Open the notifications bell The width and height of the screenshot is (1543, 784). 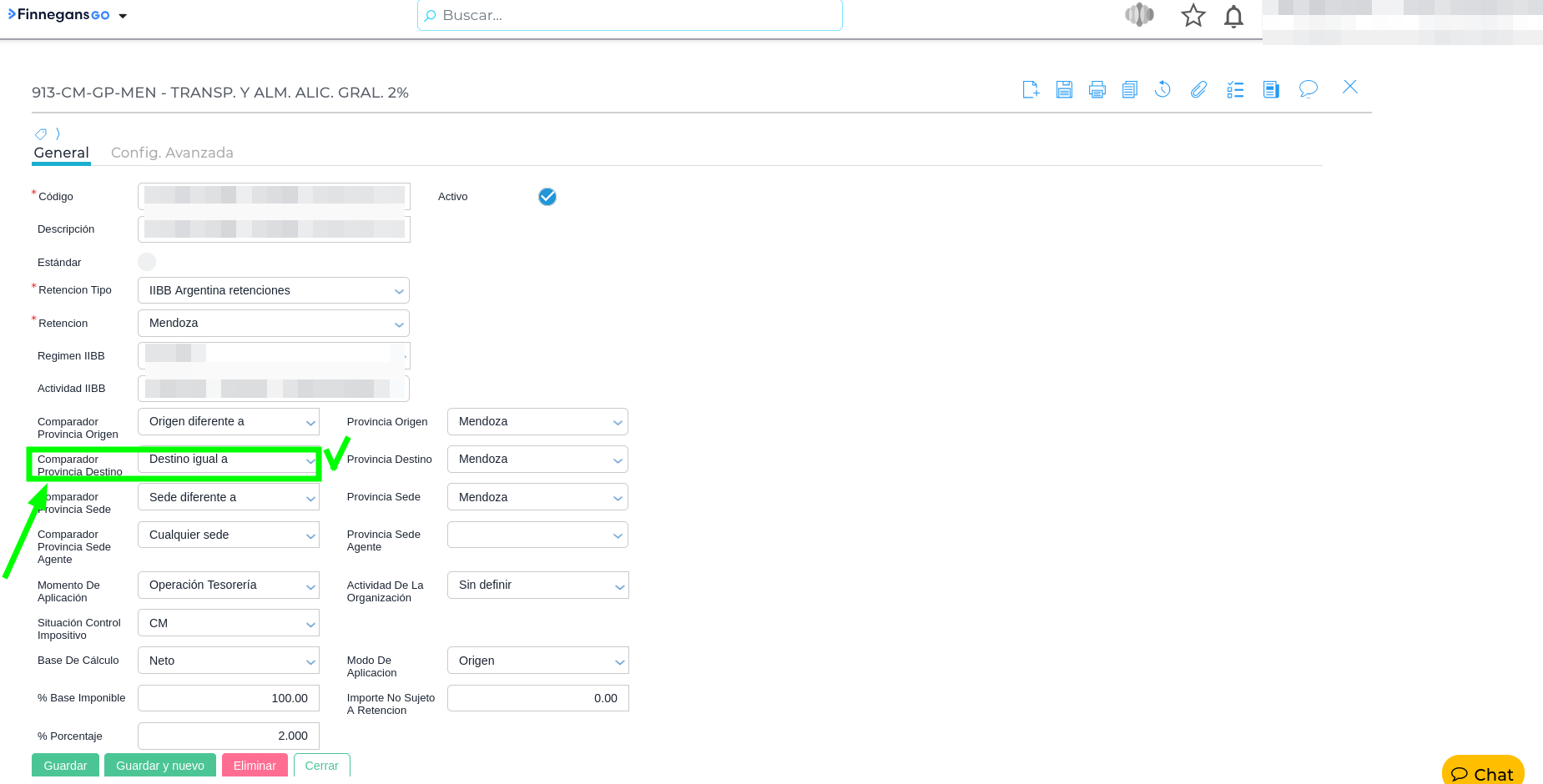point(1233,16)
